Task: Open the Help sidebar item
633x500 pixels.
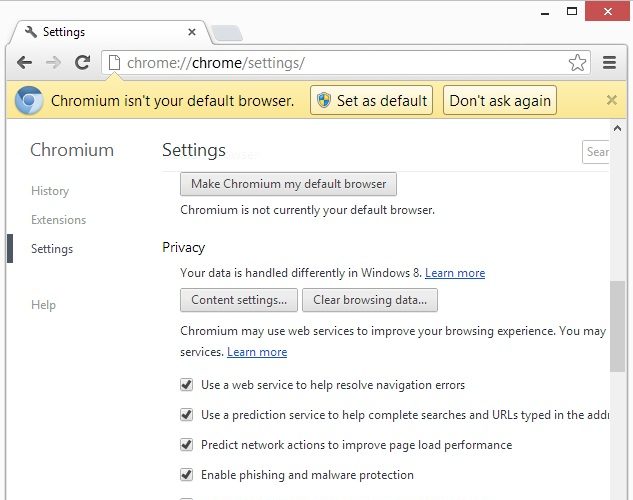Action: pos(43,305)
